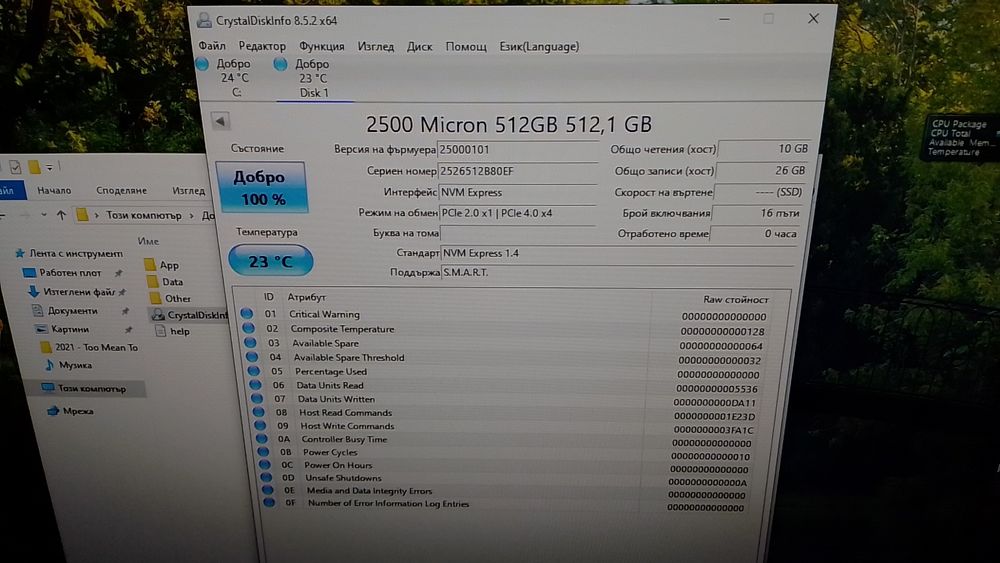Click the 23 °C temperature button

[271, 261]
